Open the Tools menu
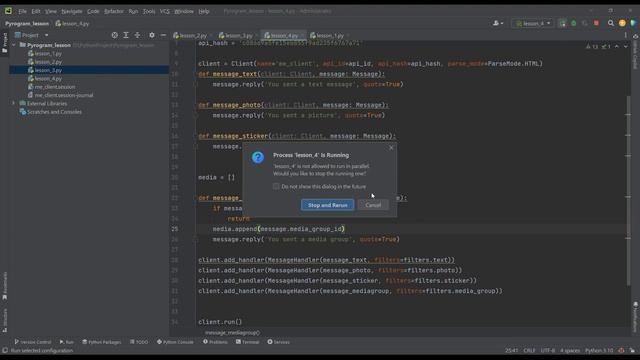This screenshot has width=640, height=360. point(149,11)
